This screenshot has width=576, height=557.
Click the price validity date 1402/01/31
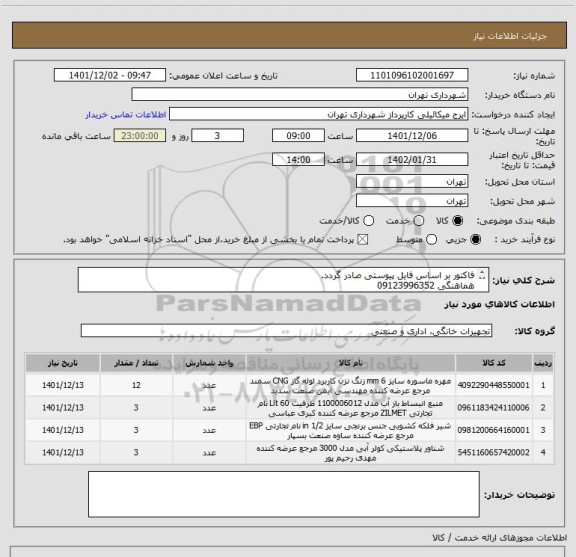(412, 159)
